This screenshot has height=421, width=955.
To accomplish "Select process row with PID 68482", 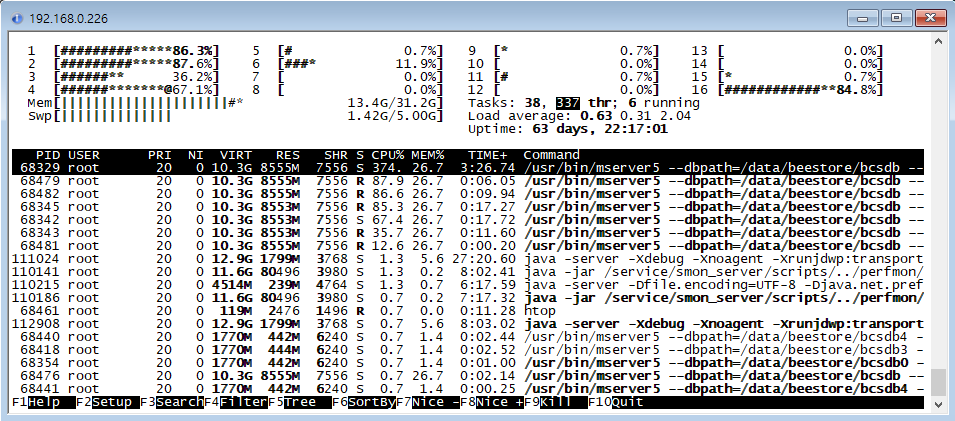I will (468, 194).
